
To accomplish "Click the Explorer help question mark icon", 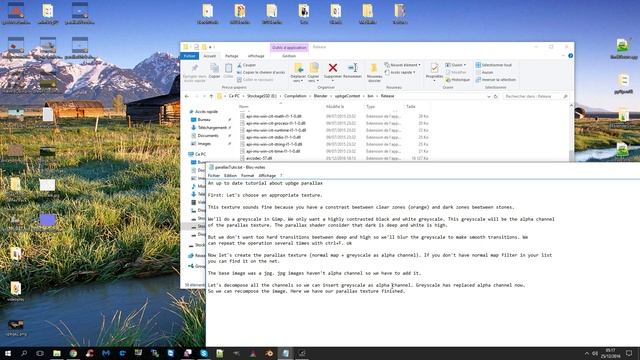I will [570, 56].
